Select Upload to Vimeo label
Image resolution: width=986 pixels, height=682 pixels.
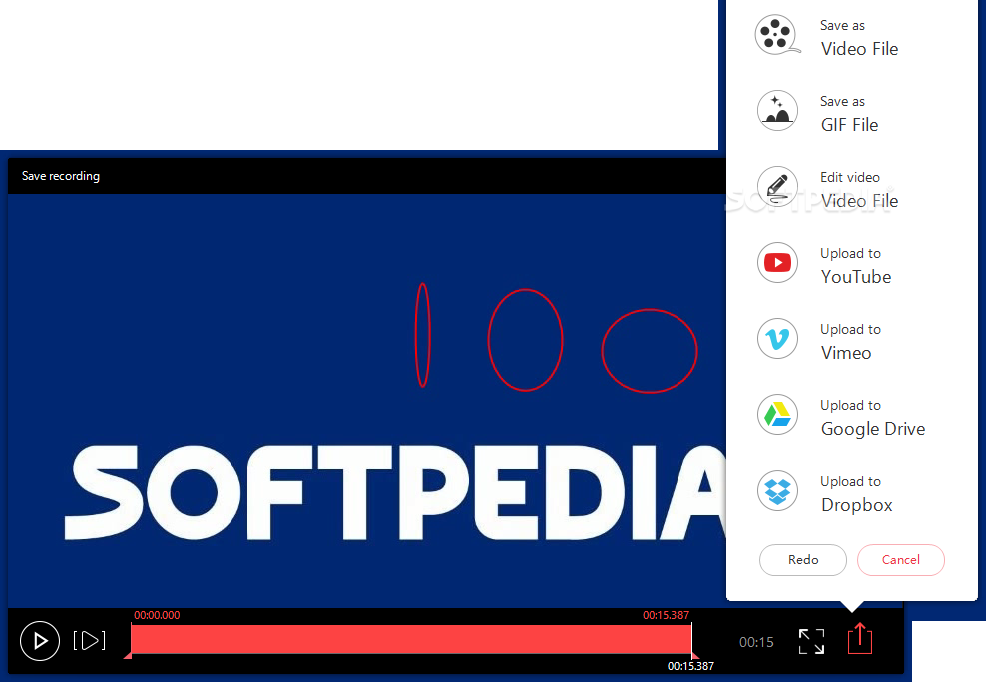point(850,342)
